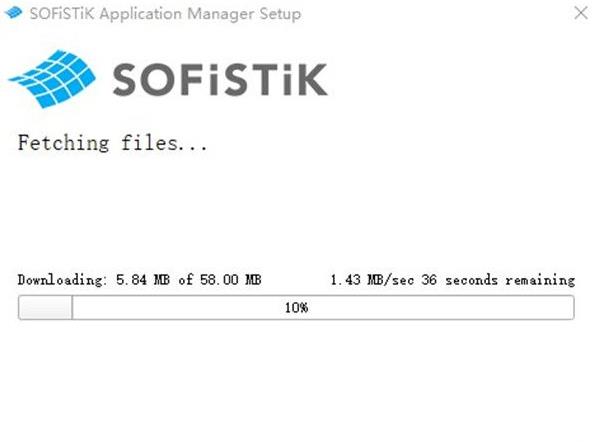This screenshot has width=599, height=442.
Task: Click the word 'Setup' in title bar
Action: point(280,14)
